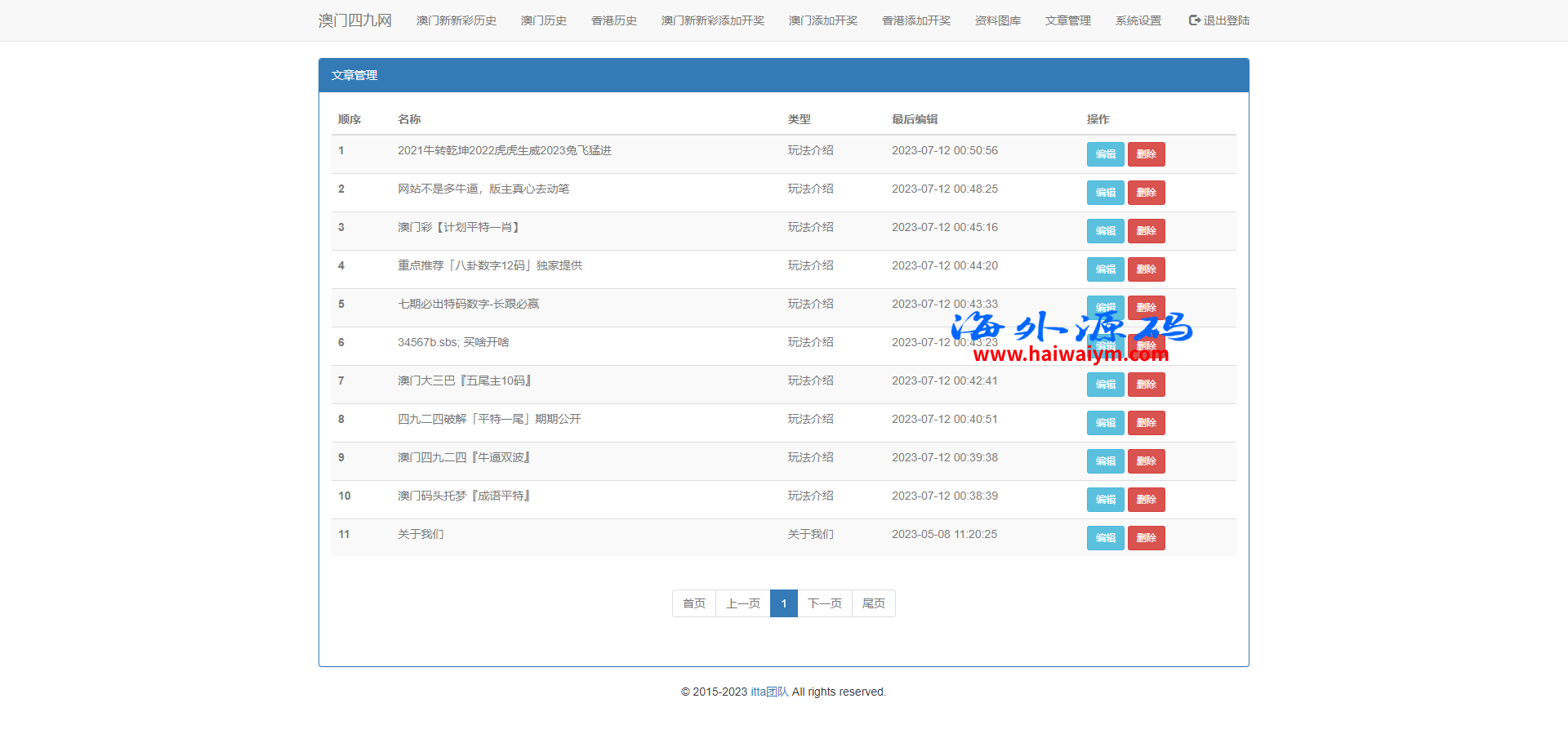
Task: Edit the article 澳门彩【计划平特一肖】
Action: 1105,231
